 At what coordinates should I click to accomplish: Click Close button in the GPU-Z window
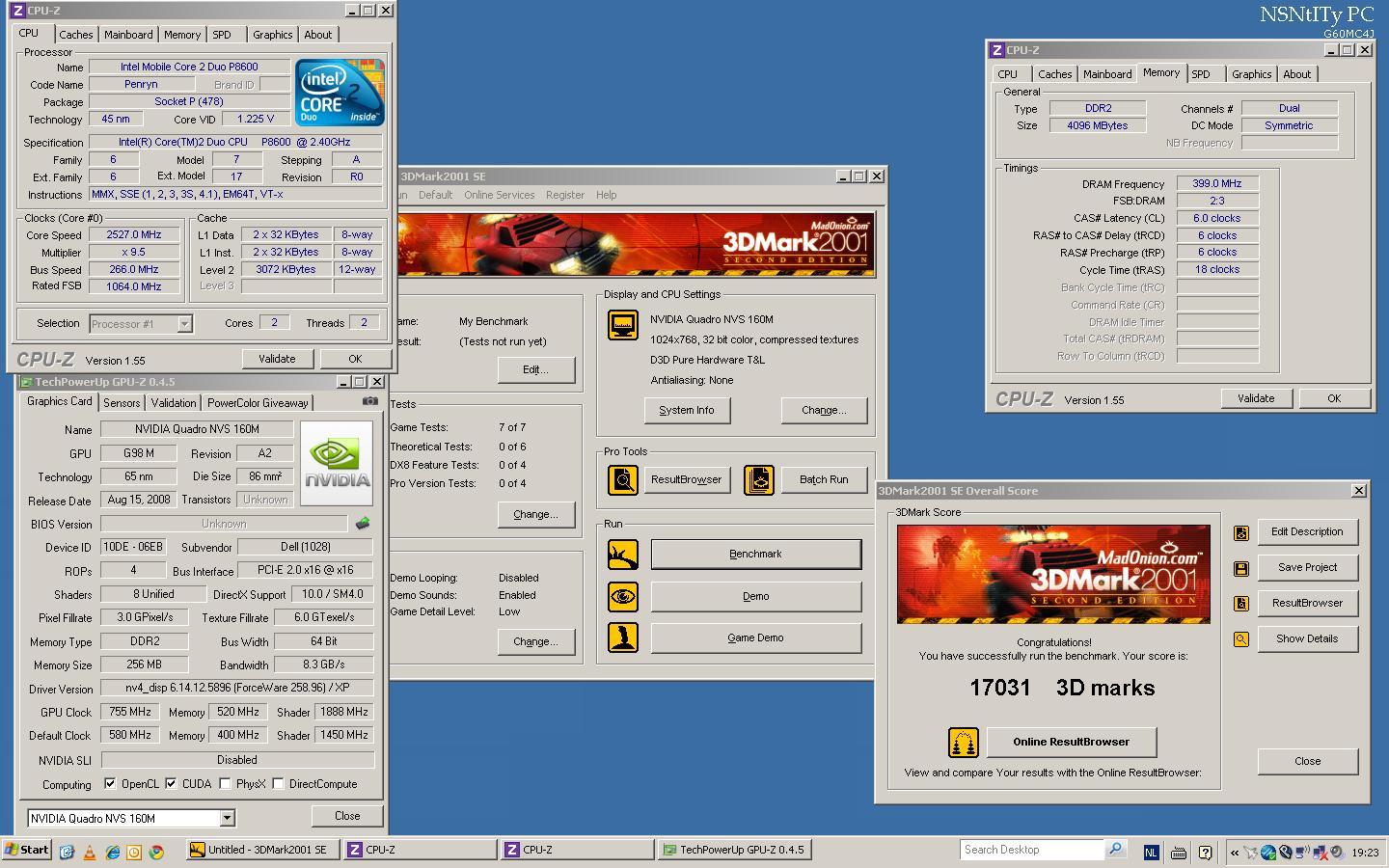[347, 816]
